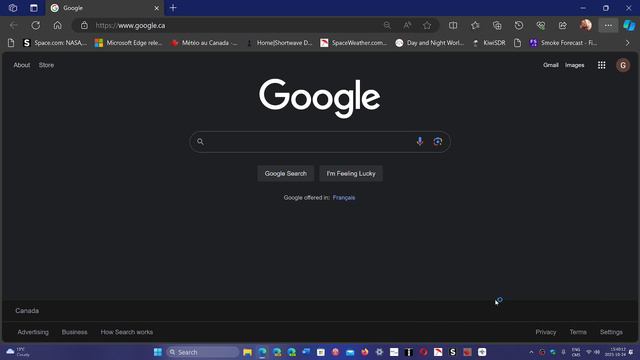Open Firefox from the taskbar

point(365,352)
